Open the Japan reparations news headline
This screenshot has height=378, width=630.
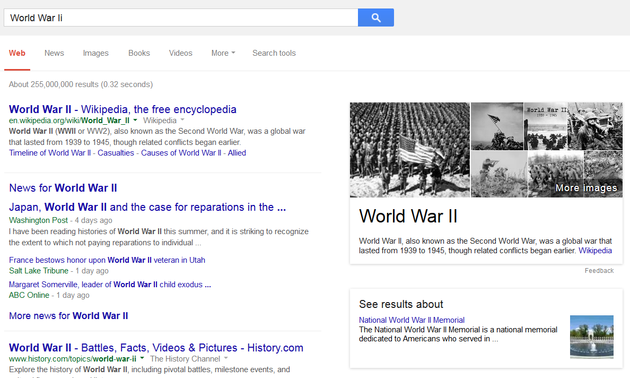point(147,207)
